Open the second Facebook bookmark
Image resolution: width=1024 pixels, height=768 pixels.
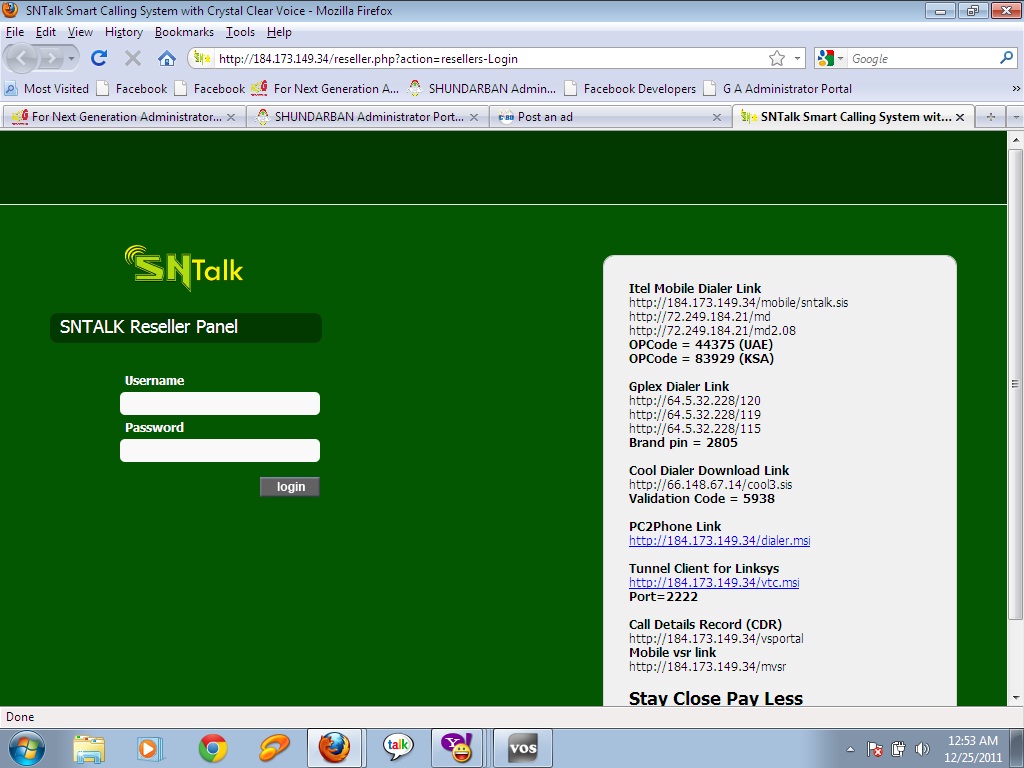point(210,88)
